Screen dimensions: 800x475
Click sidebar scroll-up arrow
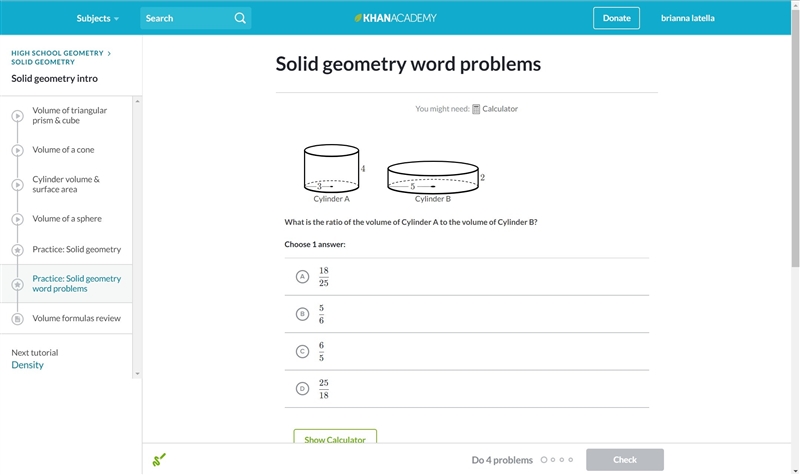point(137,102)
